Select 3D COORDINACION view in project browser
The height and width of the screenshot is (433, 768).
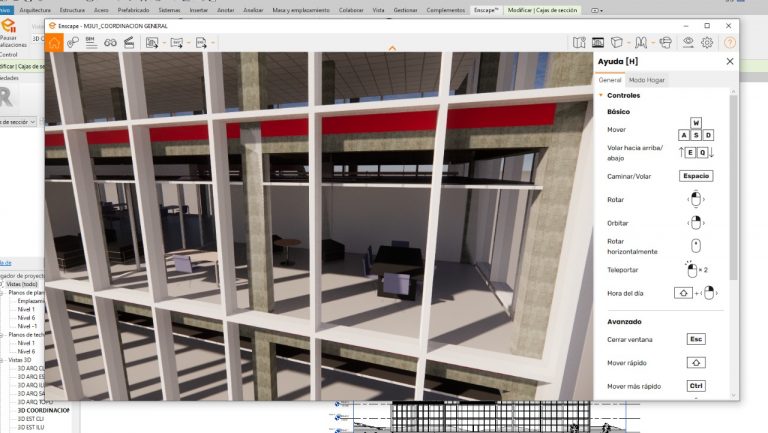(x=44, y=410)
